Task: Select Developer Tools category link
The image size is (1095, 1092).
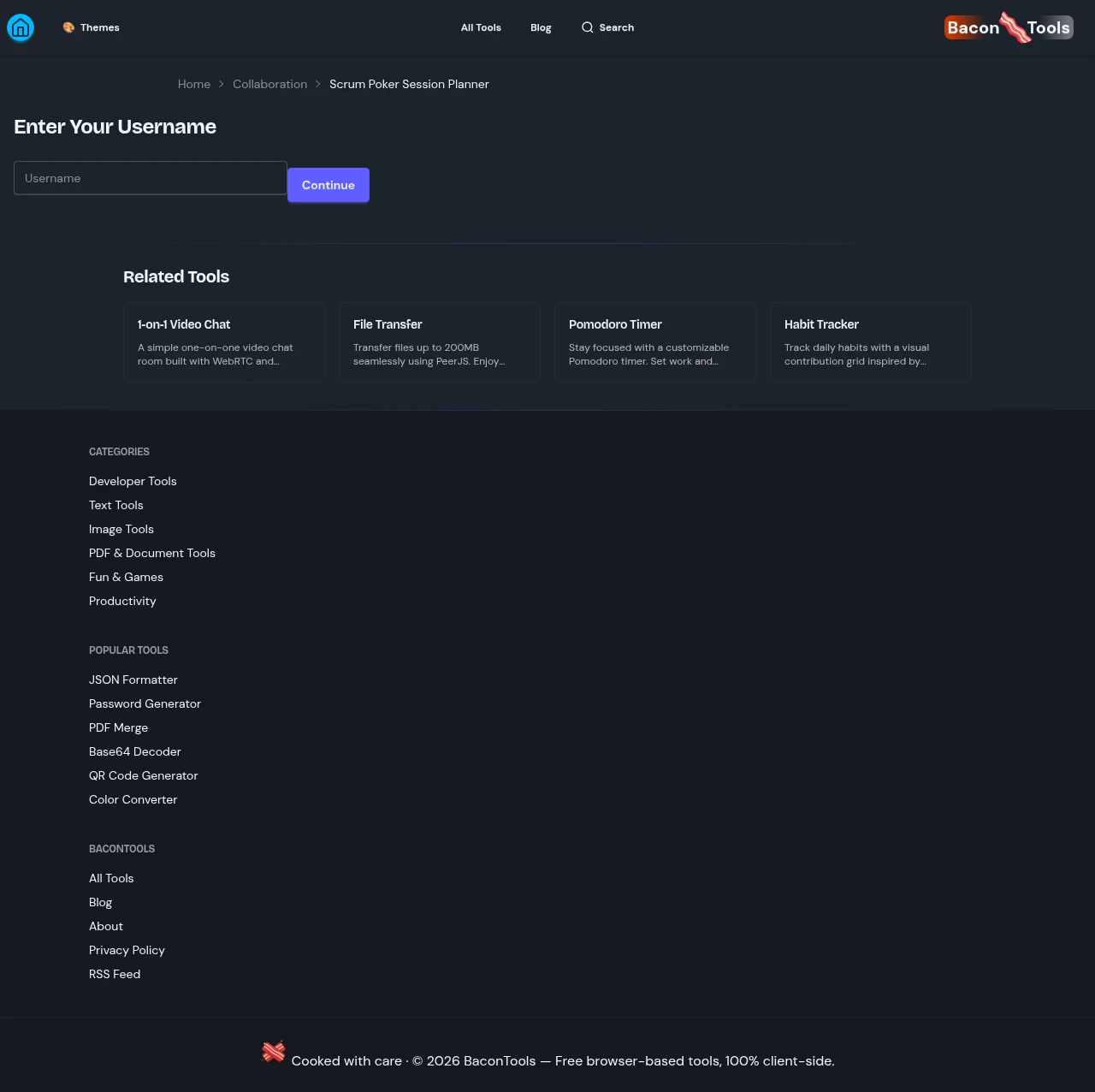Action: [x=133, y=481]
